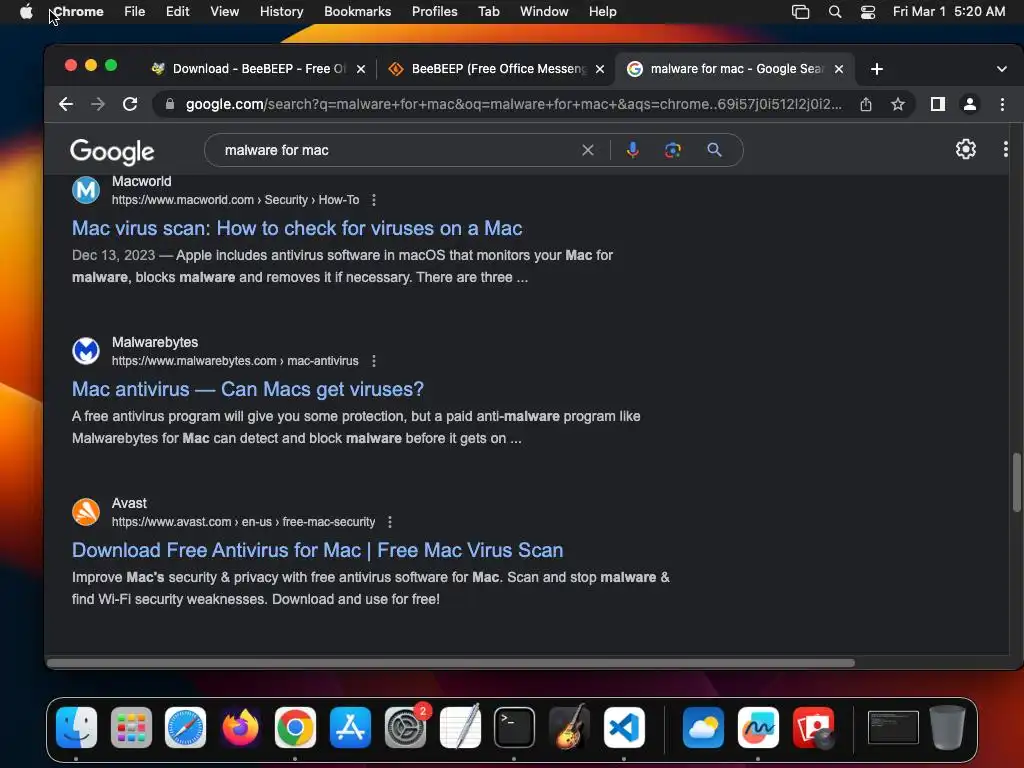The image size is (1024, 768).
Task: Open Mac virus scan Macworld link
Action: (296, 228)
